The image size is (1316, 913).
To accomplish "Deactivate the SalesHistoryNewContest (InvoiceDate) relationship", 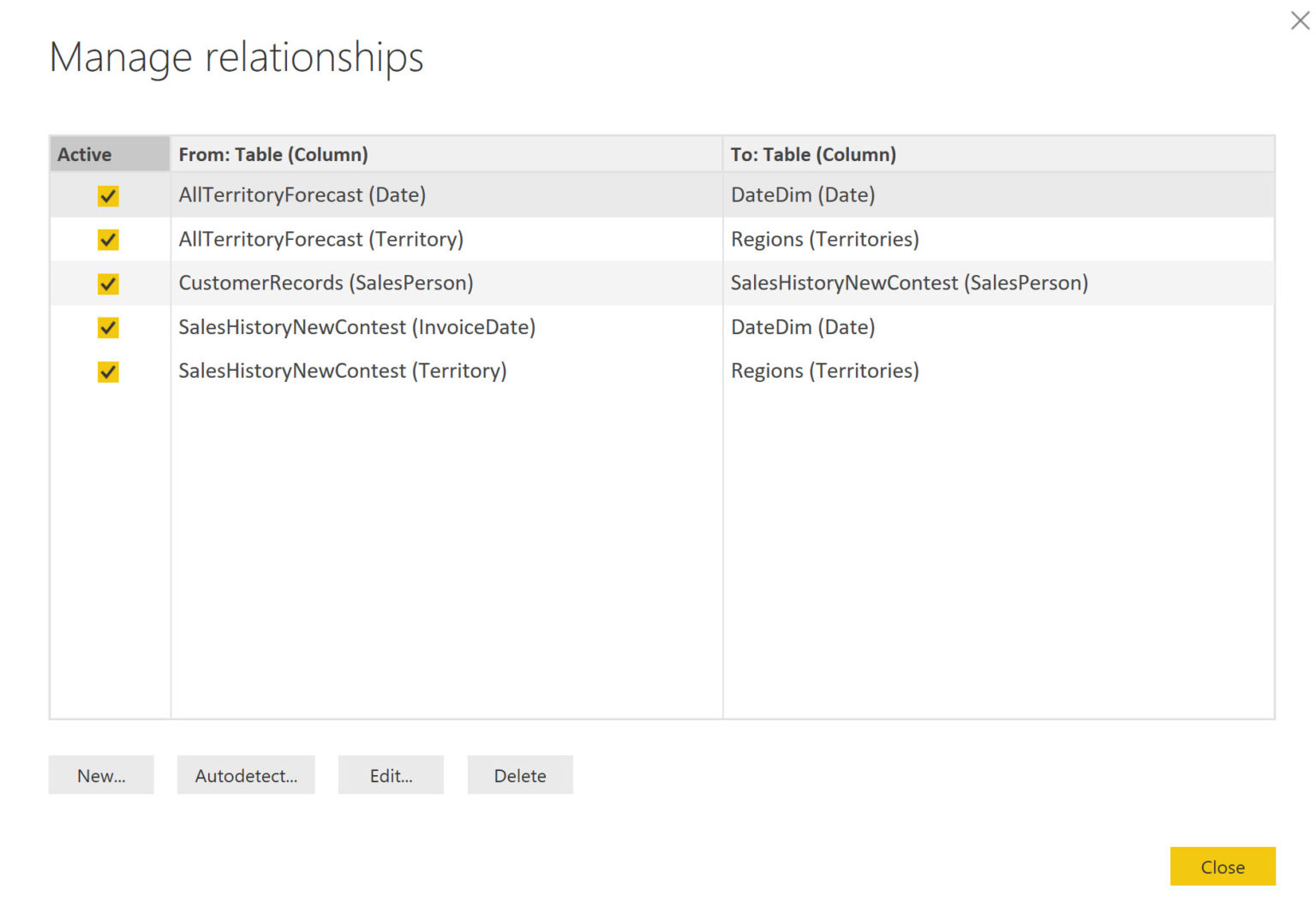I will pos(108,328).
